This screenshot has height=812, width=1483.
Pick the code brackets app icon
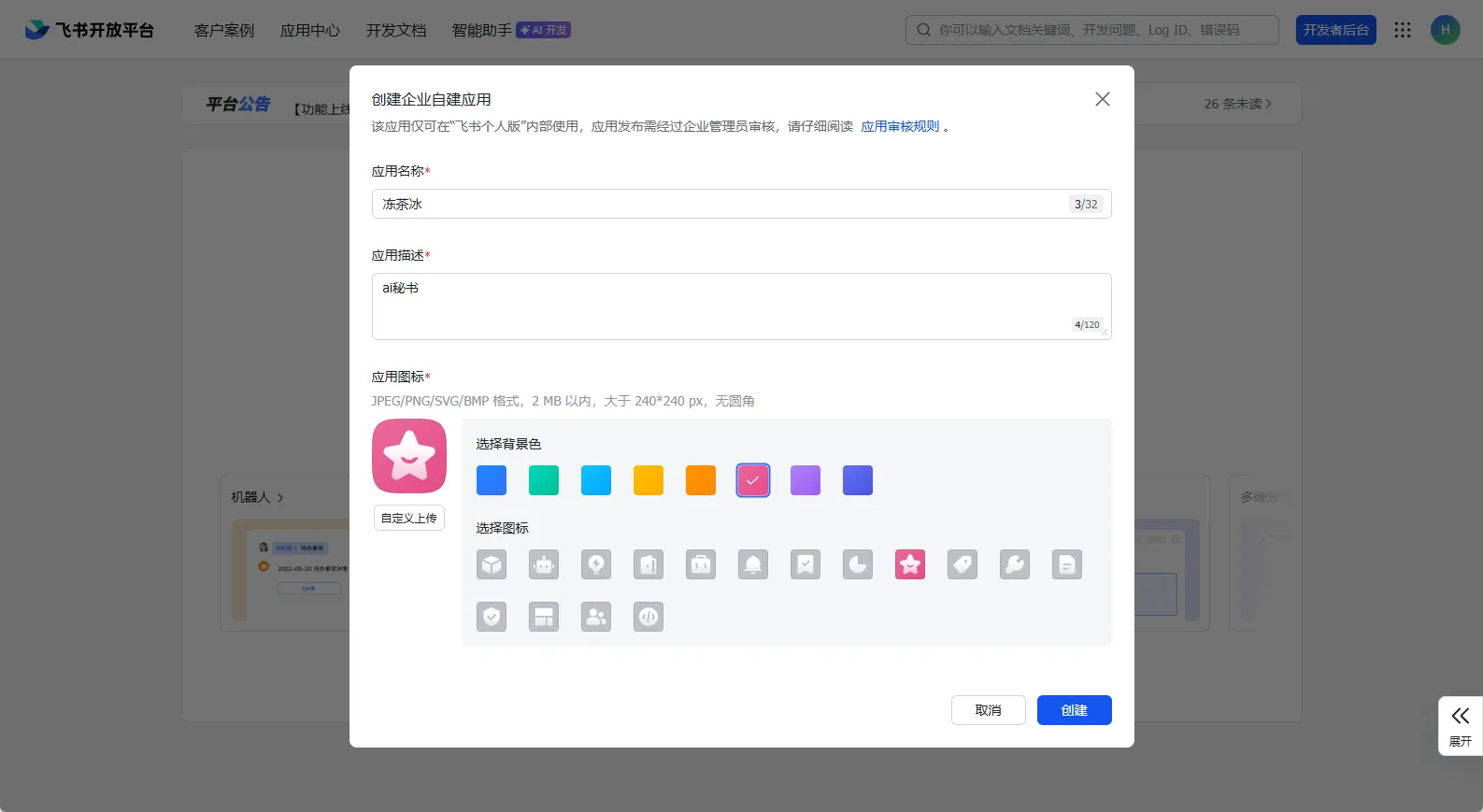649,617
